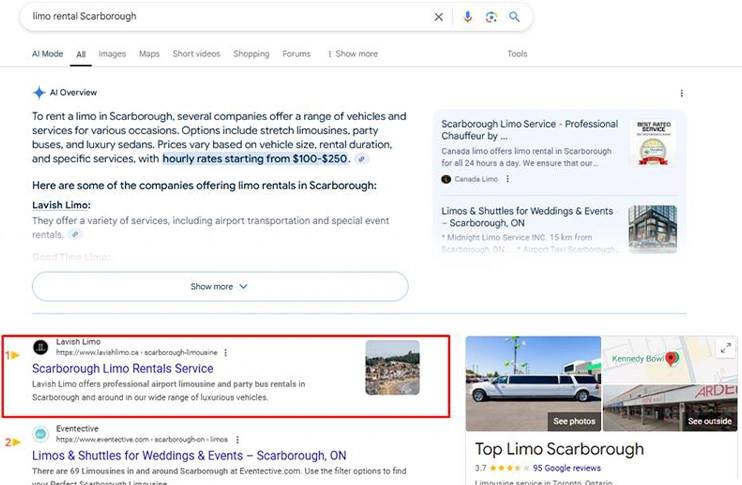Screen dimensions: 742x485
Task: Open AI Overview three-dot options menu
Action: [682, 93]
